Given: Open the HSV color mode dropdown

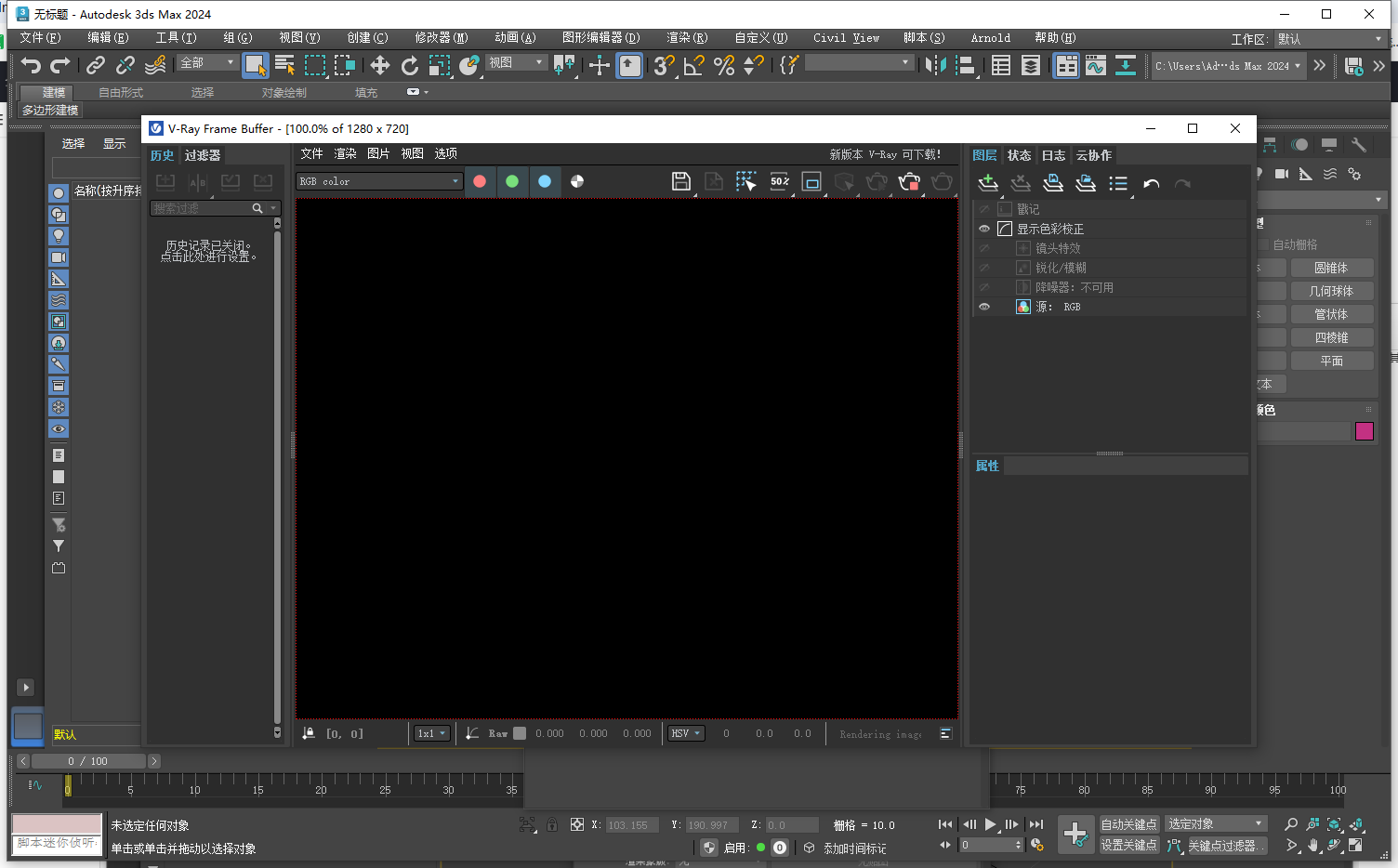Looking at the screenshot, I should (x=685, y=733).
